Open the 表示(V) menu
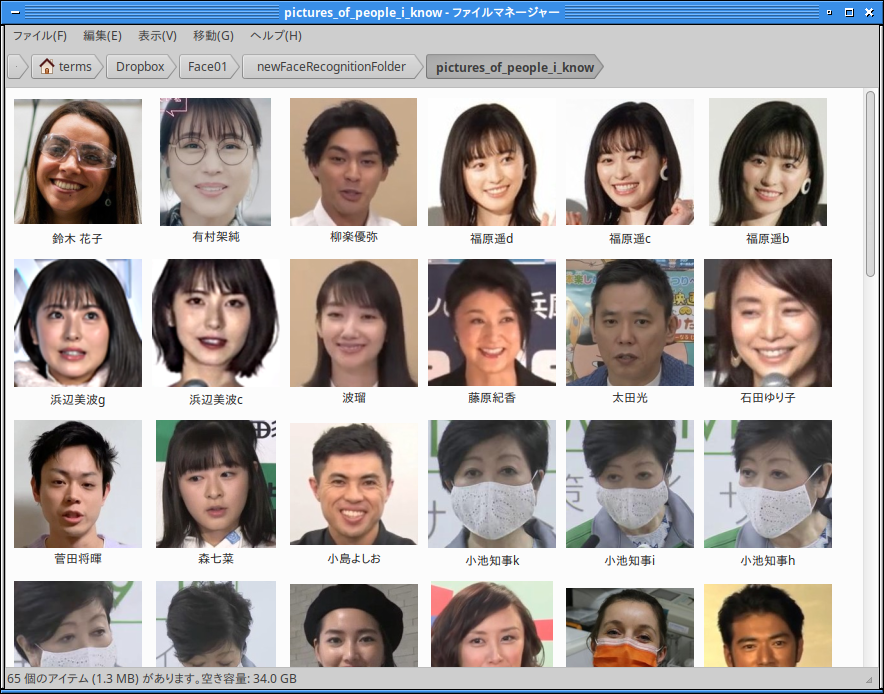 [157, 36]
